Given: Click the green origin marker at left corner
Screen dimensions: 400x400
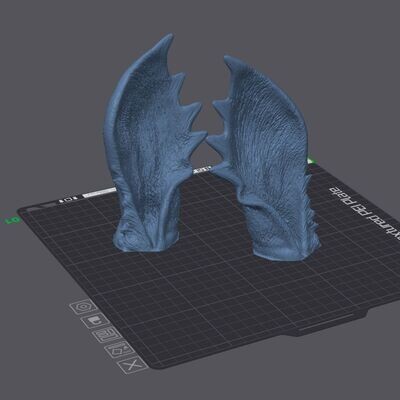Looking at the screenshot, I should (15, 220).
